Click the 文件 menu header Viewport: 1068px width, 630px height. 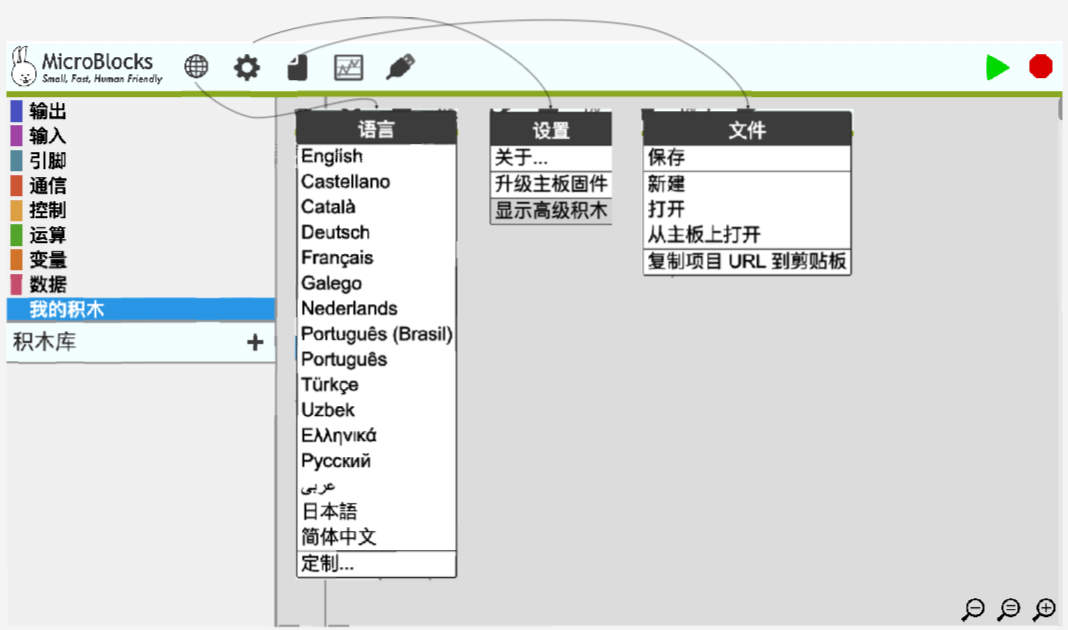pyautogui.click(x=747, y=129)
